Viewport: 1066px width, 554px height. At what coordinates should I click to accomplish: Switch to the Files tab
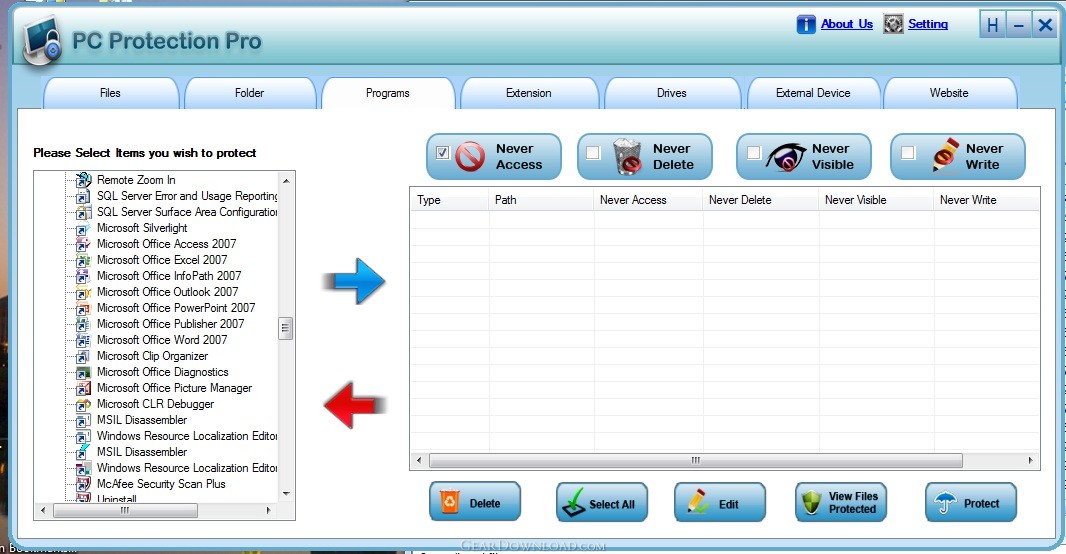(110, 93)
